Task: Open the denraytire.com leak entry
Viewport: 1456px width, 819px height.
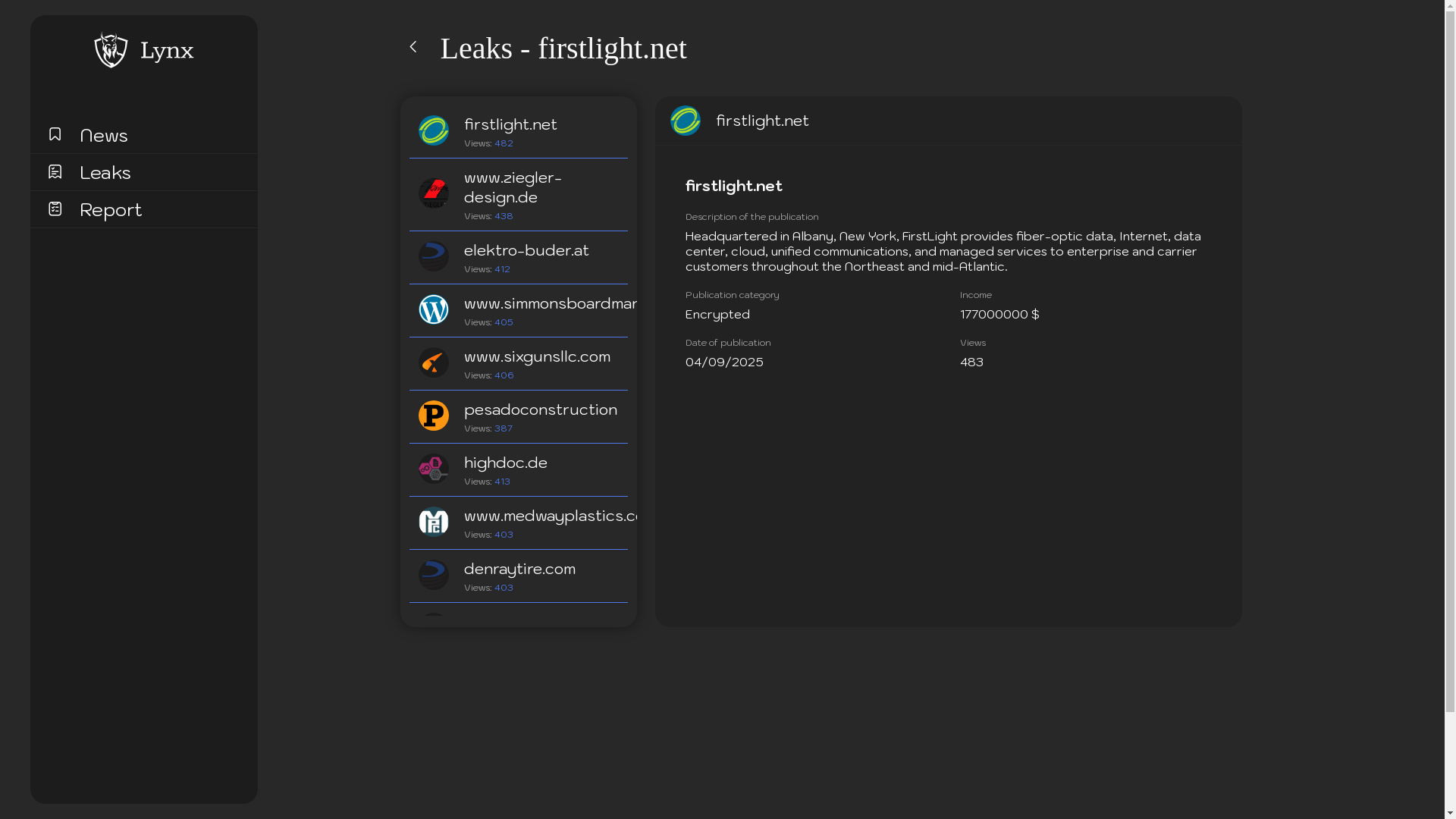Action: coord(519,570)
